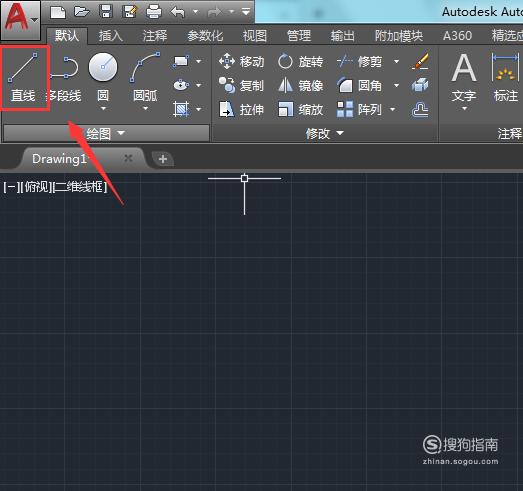523x491 pixels.
Task: Click the 文字 Text tool
Action: pyautogui.click(x=464, y=78)
